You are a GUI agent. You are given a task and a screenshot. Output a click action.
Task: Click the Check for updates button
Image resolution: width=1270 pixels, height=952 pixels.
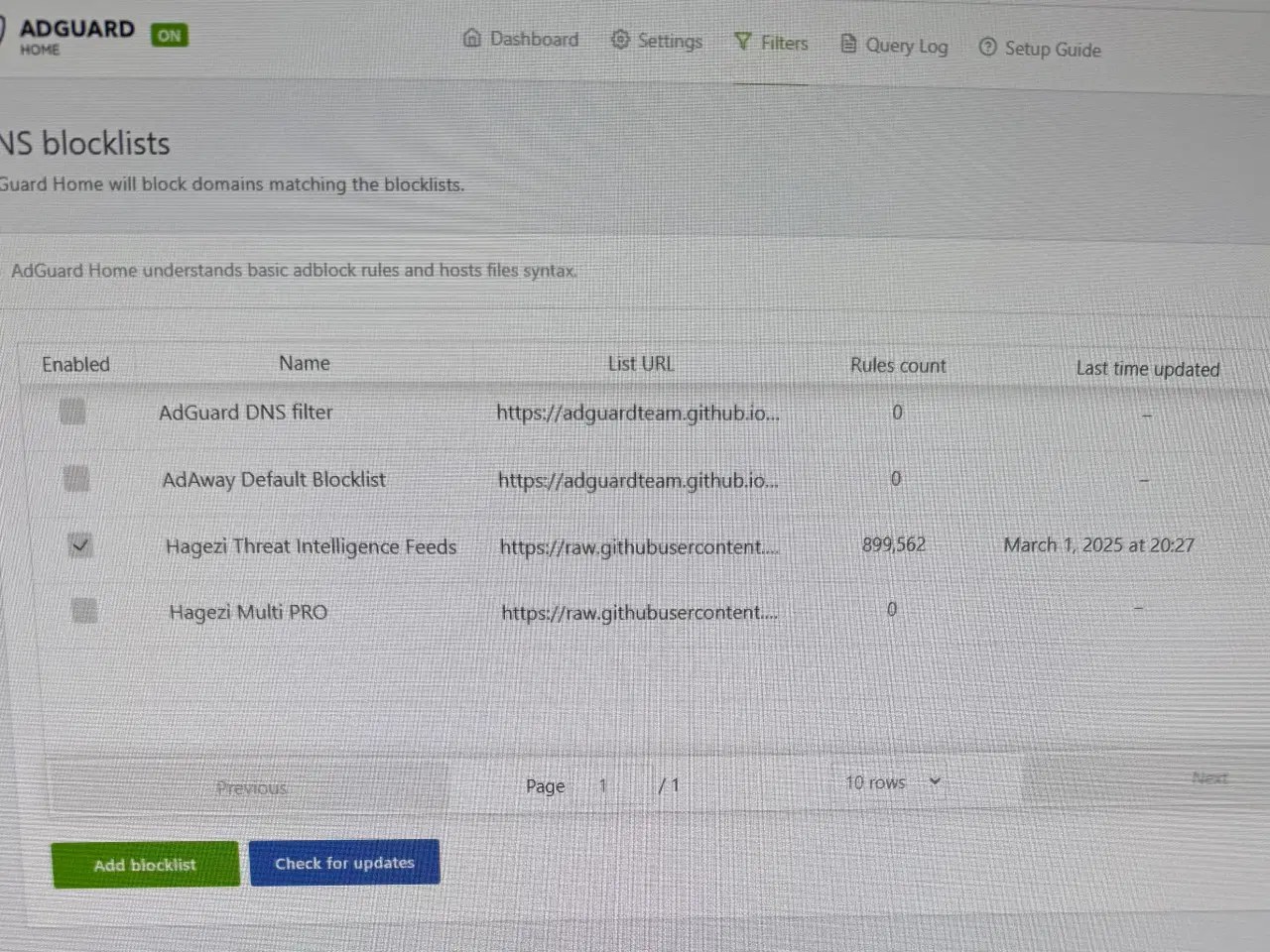tap(344, 863)
